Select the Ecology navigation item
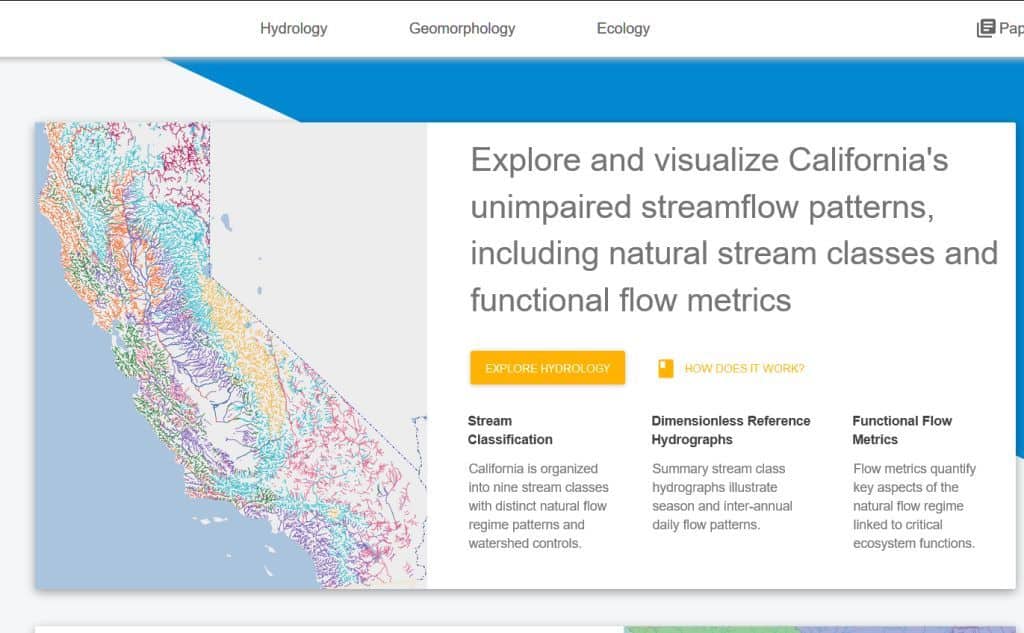 pyautogui.click(x=623, y=29)
